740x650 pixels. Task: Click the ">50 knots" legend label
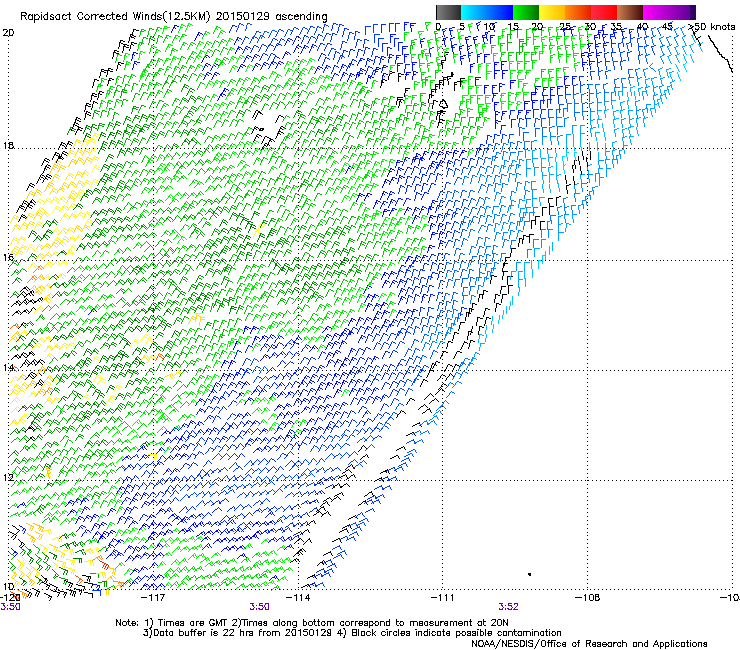coord(711,26)
